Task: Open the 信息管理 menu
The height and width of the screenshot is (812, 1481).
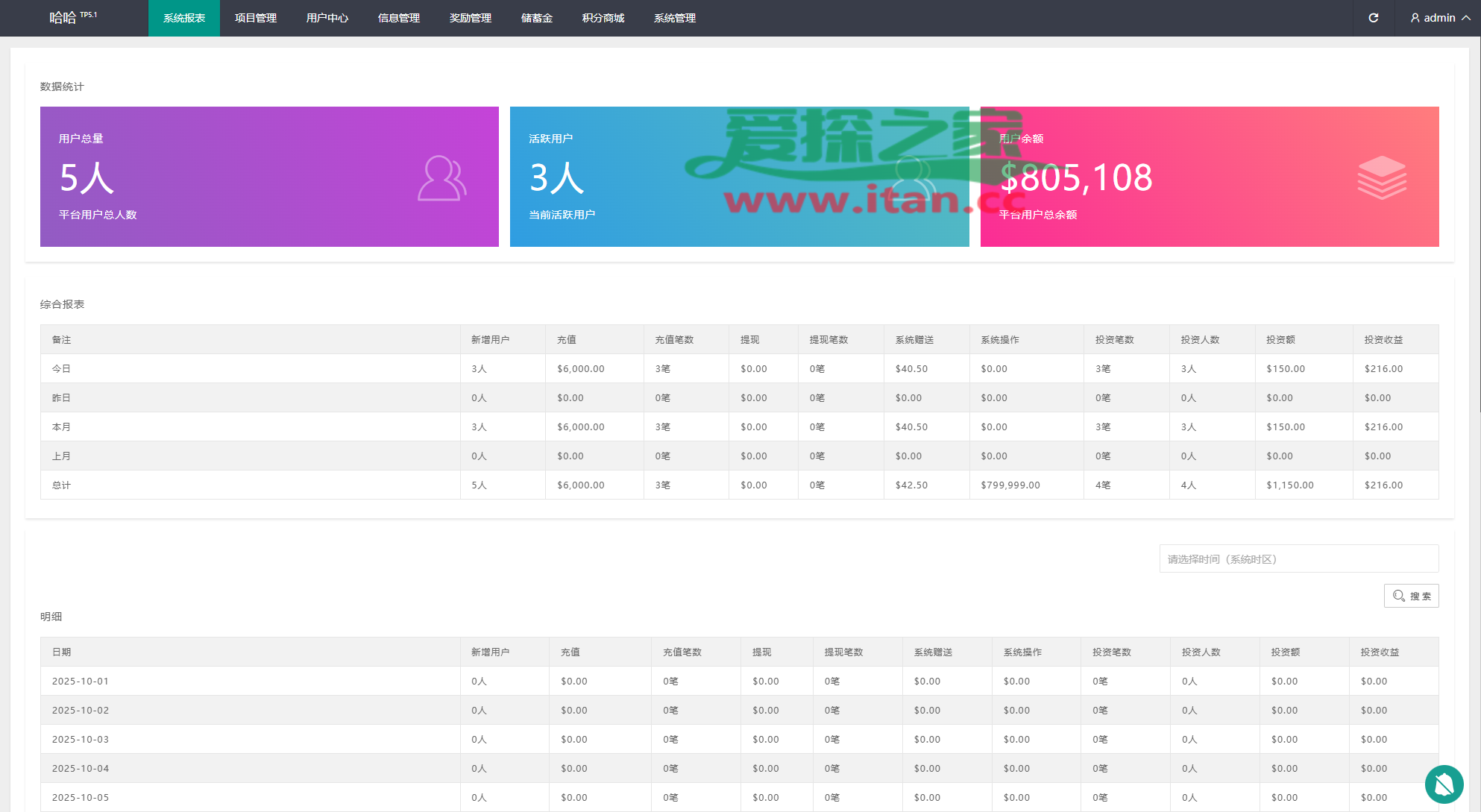Action: (x=399, y=18)
